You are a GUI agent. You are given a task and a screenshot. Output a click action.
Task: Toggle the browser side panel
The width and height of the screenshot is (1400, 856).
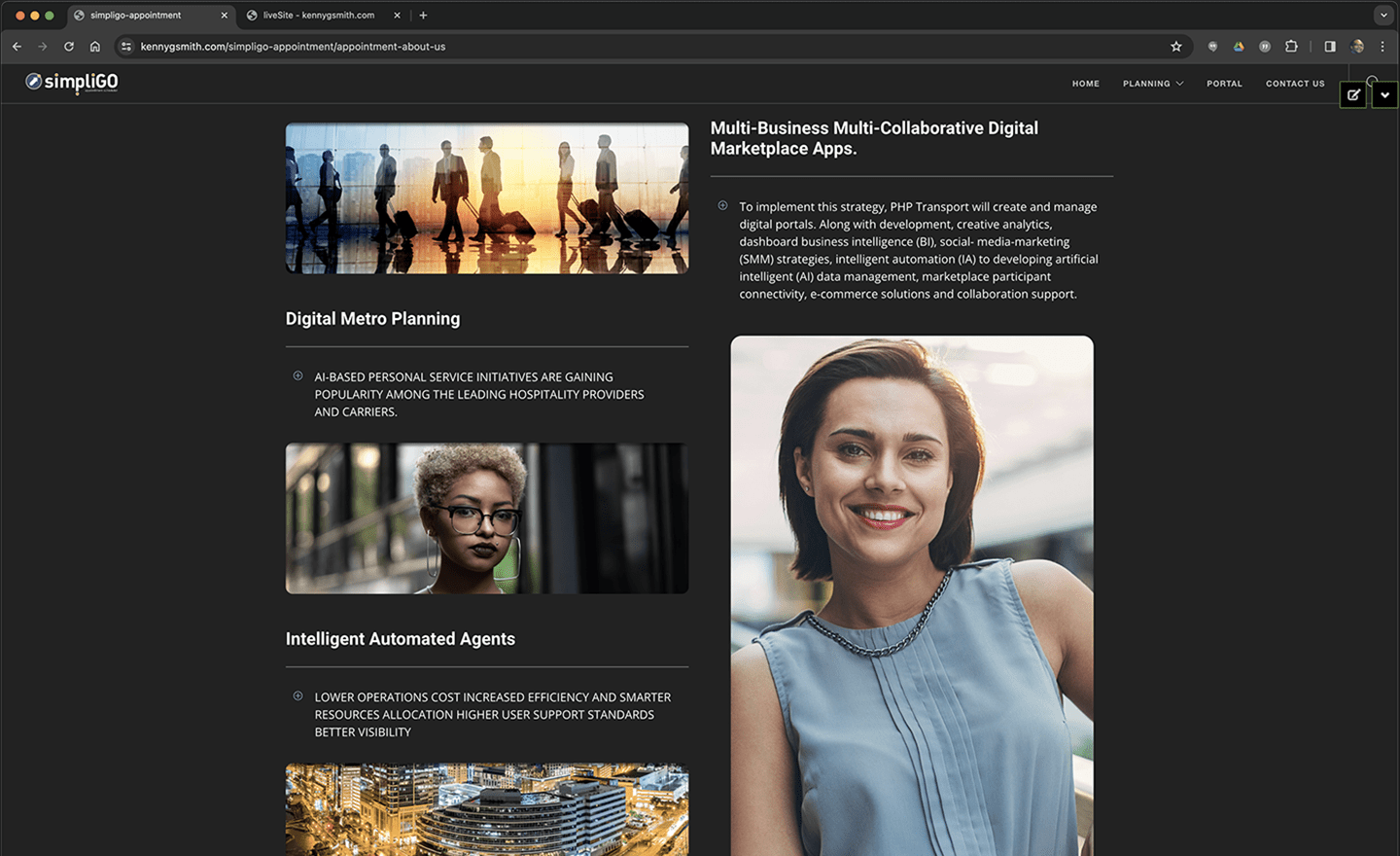(1330, 47)
